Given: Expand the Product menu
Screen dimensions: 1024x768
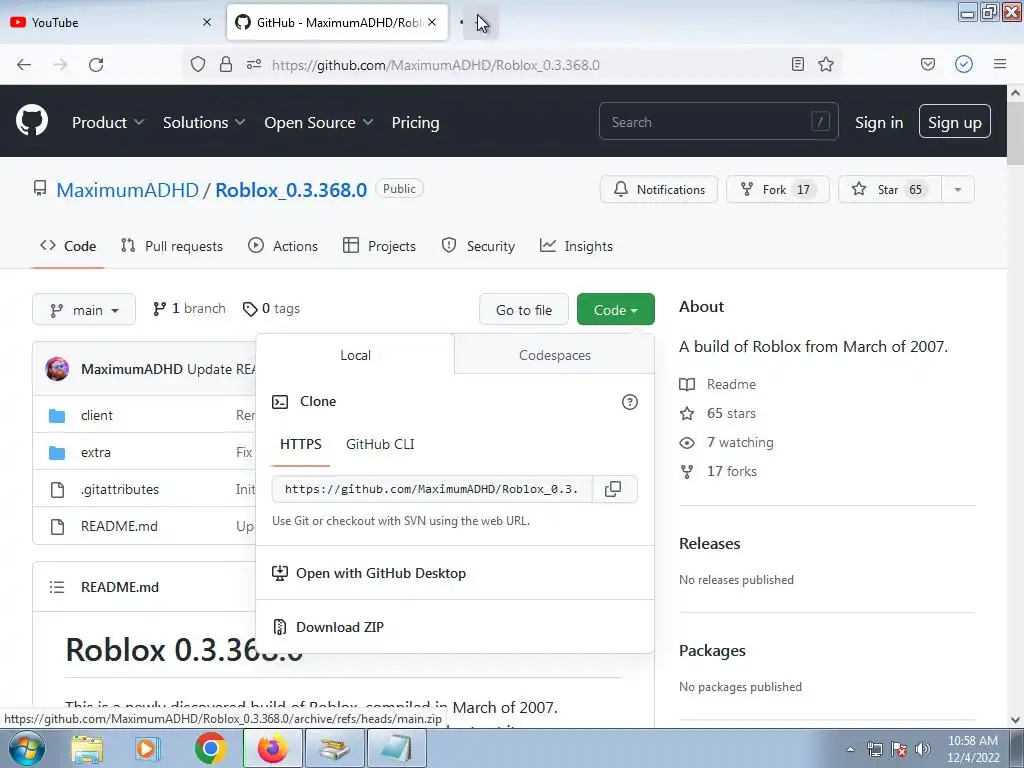Looking at the screenshot, I should click(108, 122).
